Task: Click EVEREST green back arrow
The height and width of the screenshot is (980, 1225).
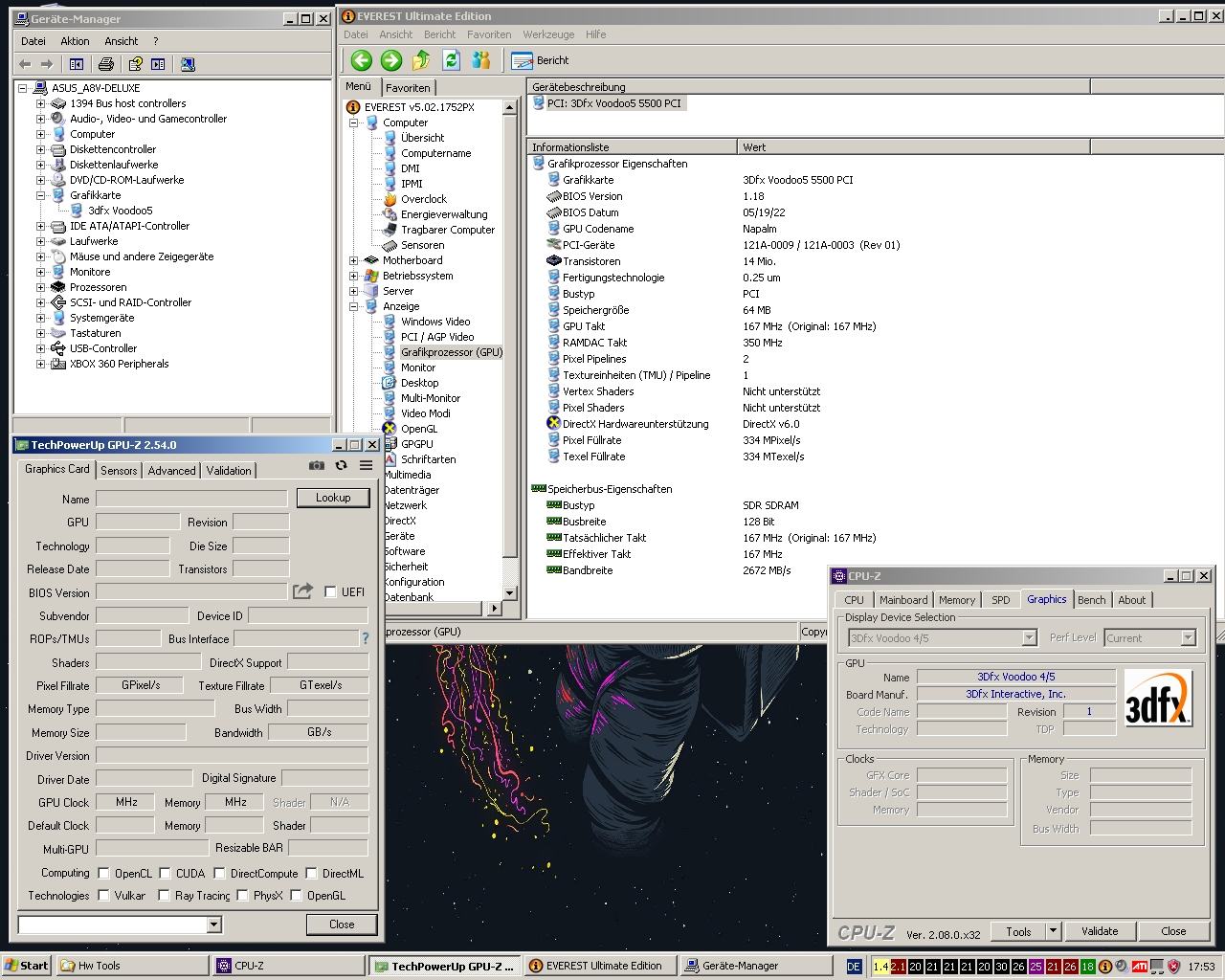Action: pos(361,60)
